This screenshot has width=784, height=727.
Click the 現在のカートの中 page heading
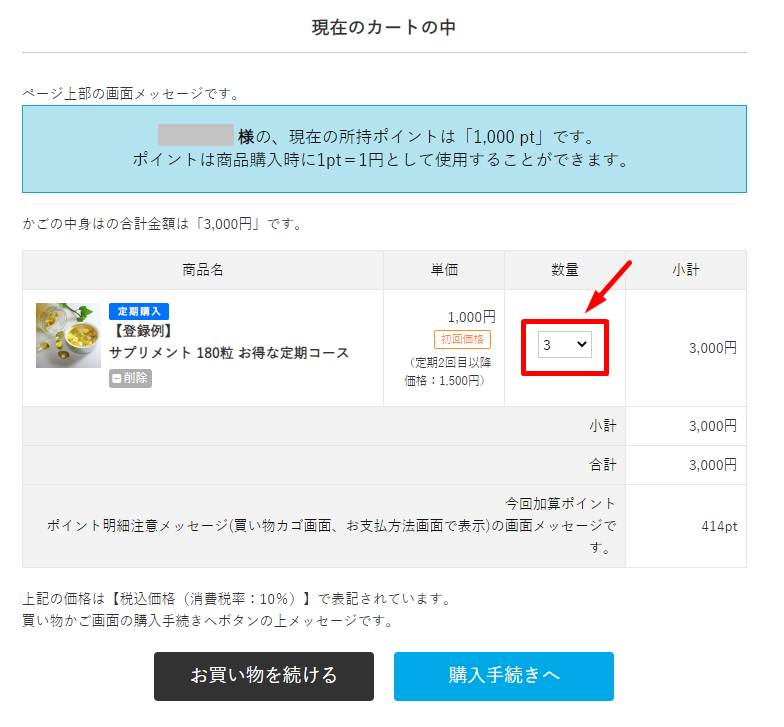(384, 28)
